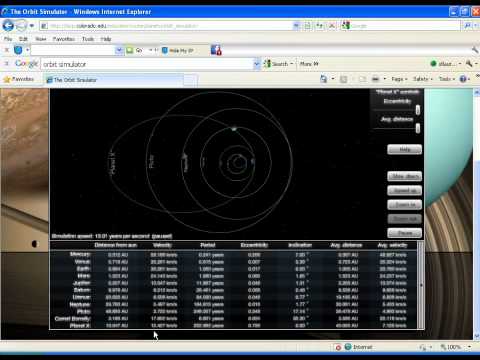Click the Zoom in button

[404, 204]
